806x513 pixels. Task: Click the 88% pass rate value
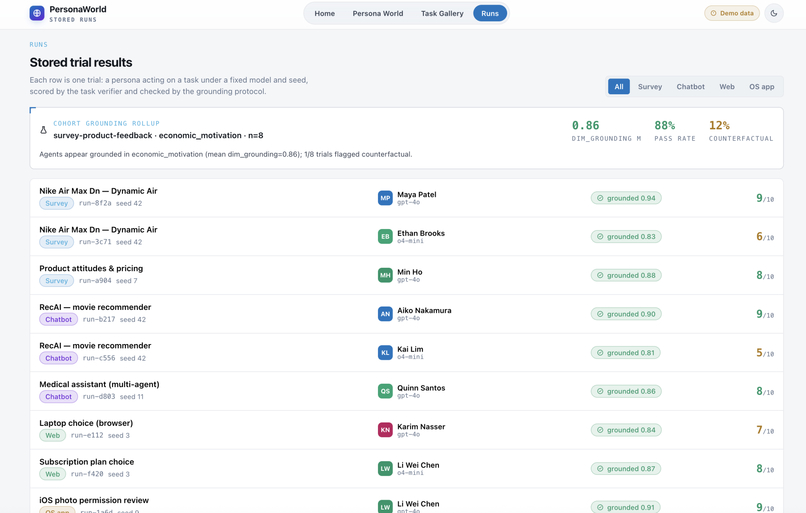click(665, 125)
